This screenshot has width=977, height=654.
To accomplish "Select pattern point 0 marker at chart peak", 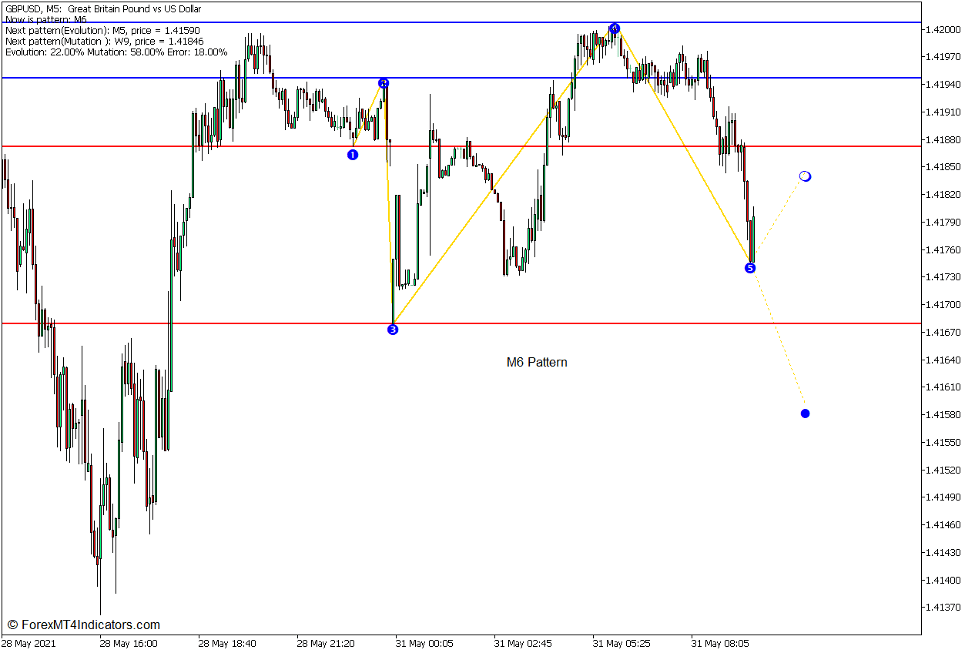I will point(614,30).
